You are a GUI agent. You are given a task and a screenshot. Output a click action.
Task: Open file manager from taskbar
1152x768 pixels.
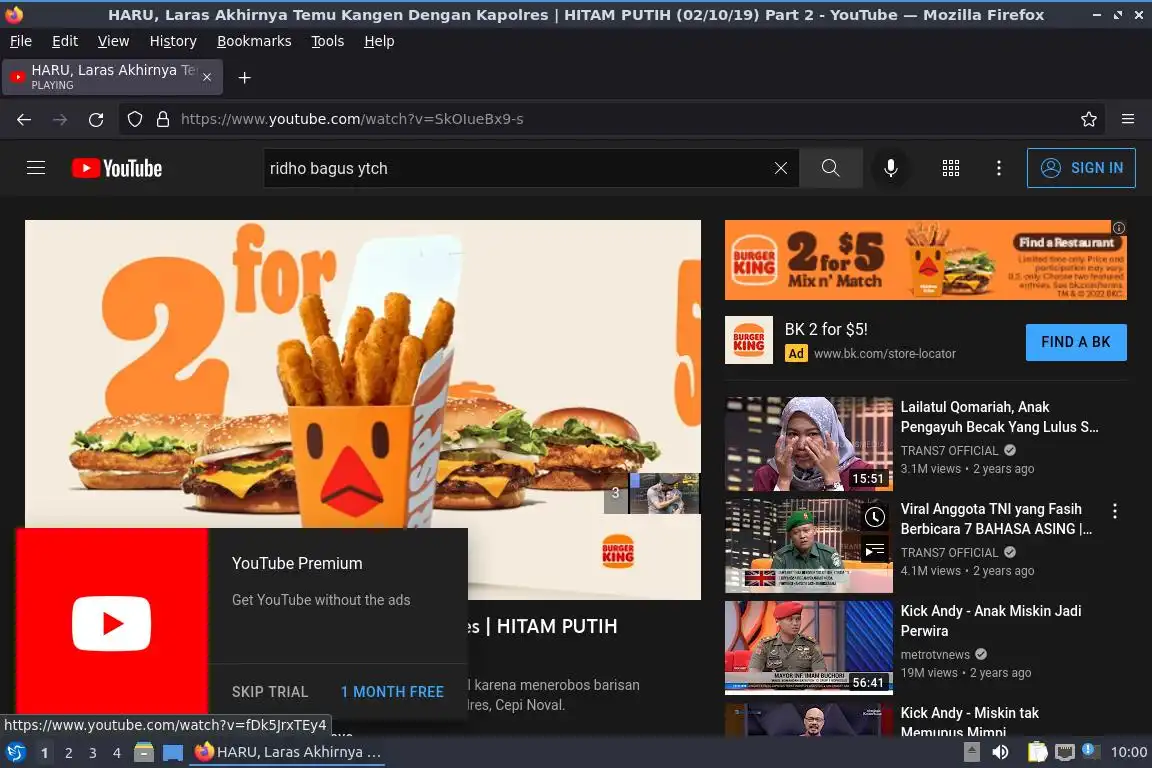pyautogui.click(x=144, y=752)
